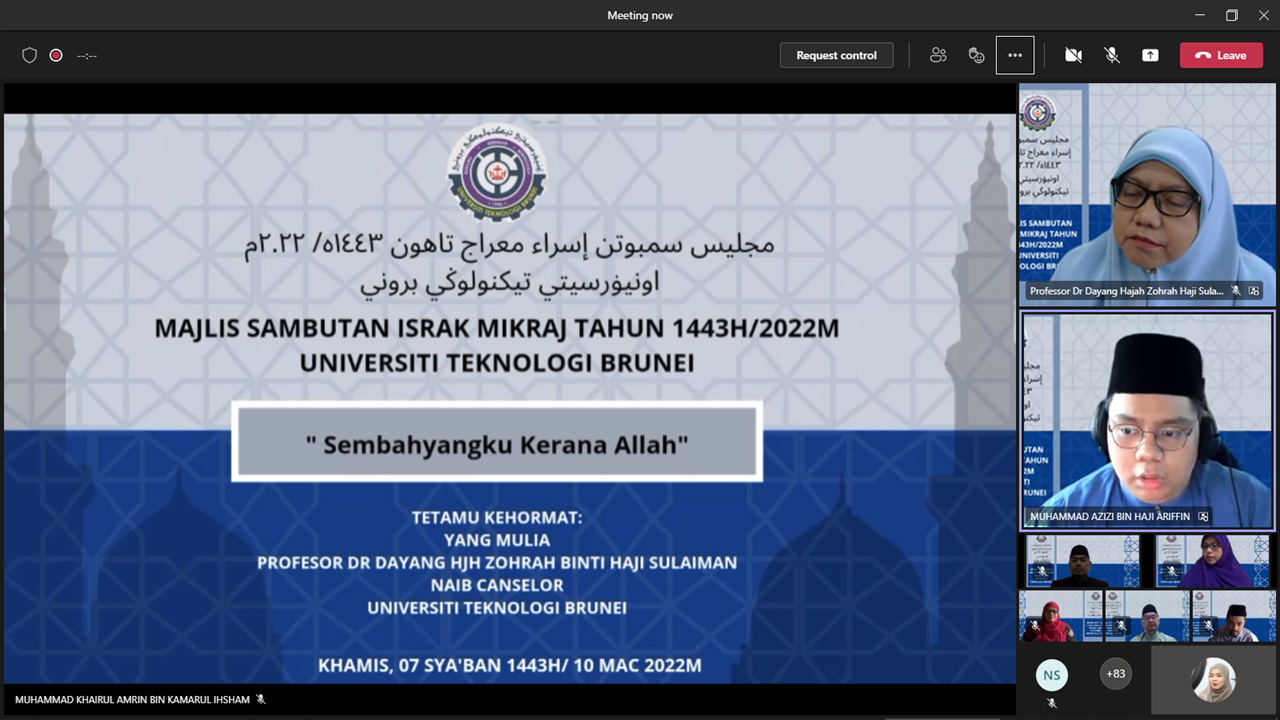This screenshot has height=720, width=1280.
Task: Click the 'Sembahyangku Kerana Allah' text box
Action: point(497,441)
